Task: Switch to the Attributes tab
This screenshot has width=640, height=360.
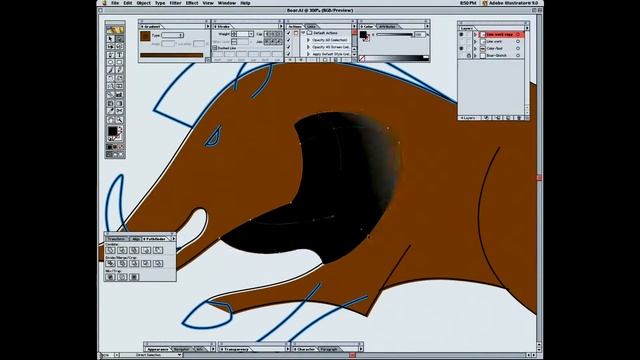Action: [387, 27]
